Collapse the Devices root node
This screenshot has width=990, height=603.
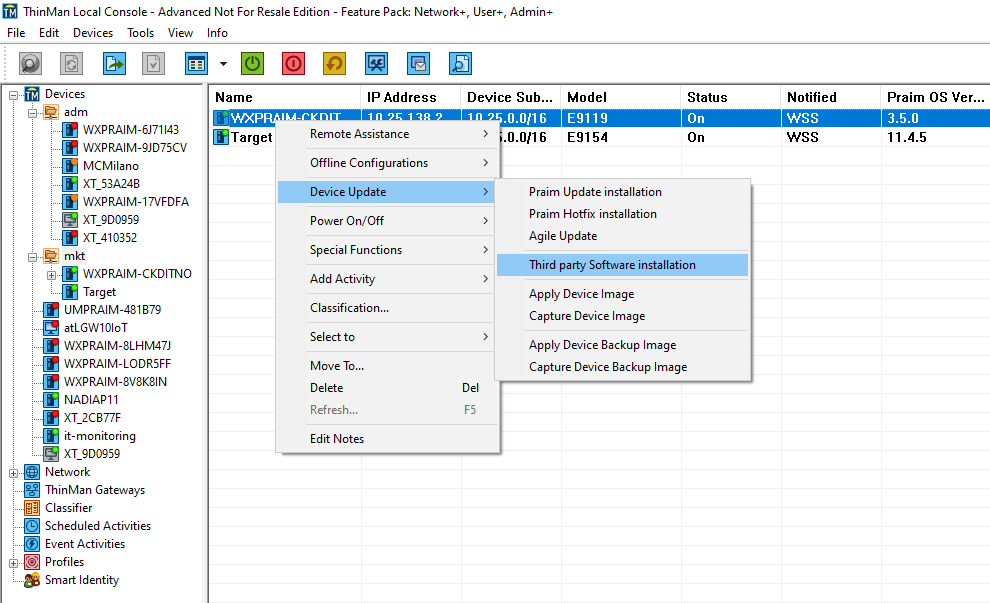click(13, 95)
